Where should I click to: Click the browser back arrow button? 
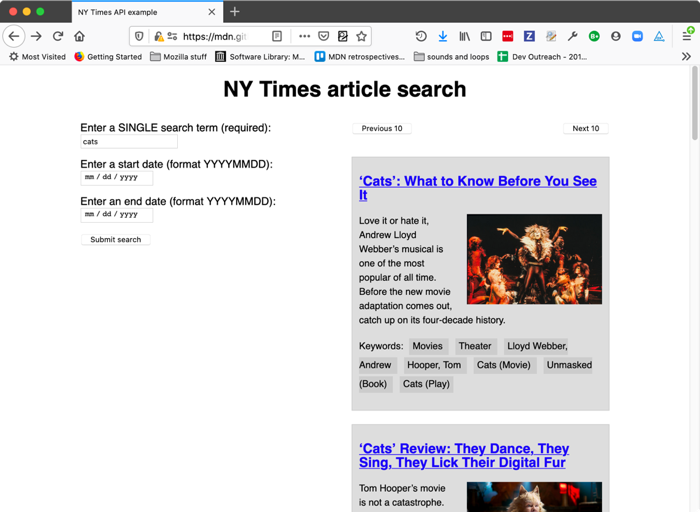(14, 36)
